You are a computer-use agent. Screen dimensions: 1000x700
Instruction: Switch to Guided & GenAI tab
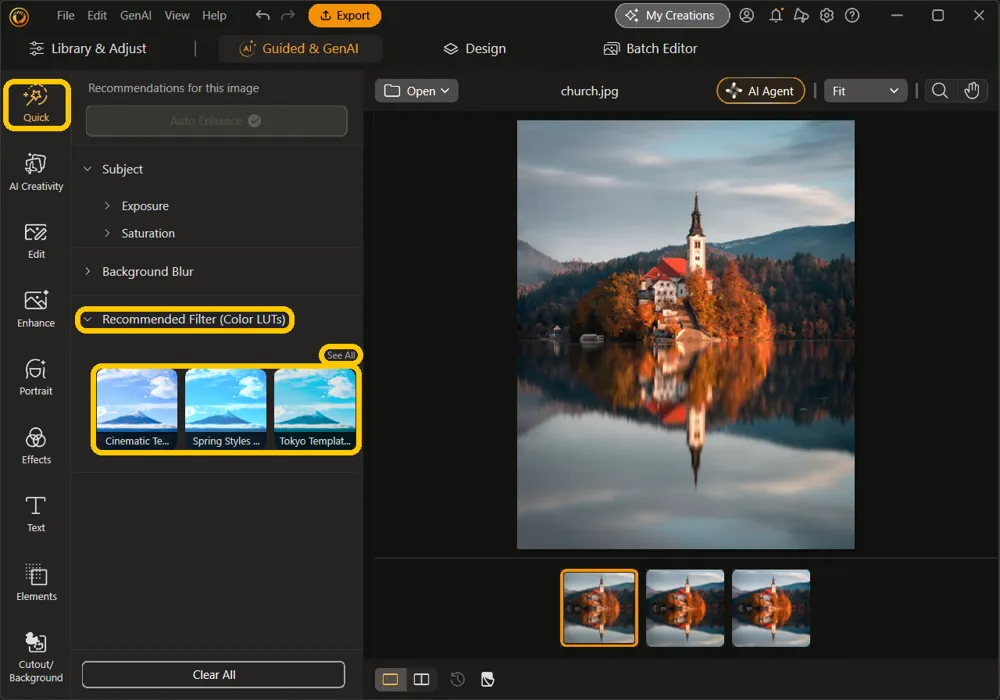(300, 48)
